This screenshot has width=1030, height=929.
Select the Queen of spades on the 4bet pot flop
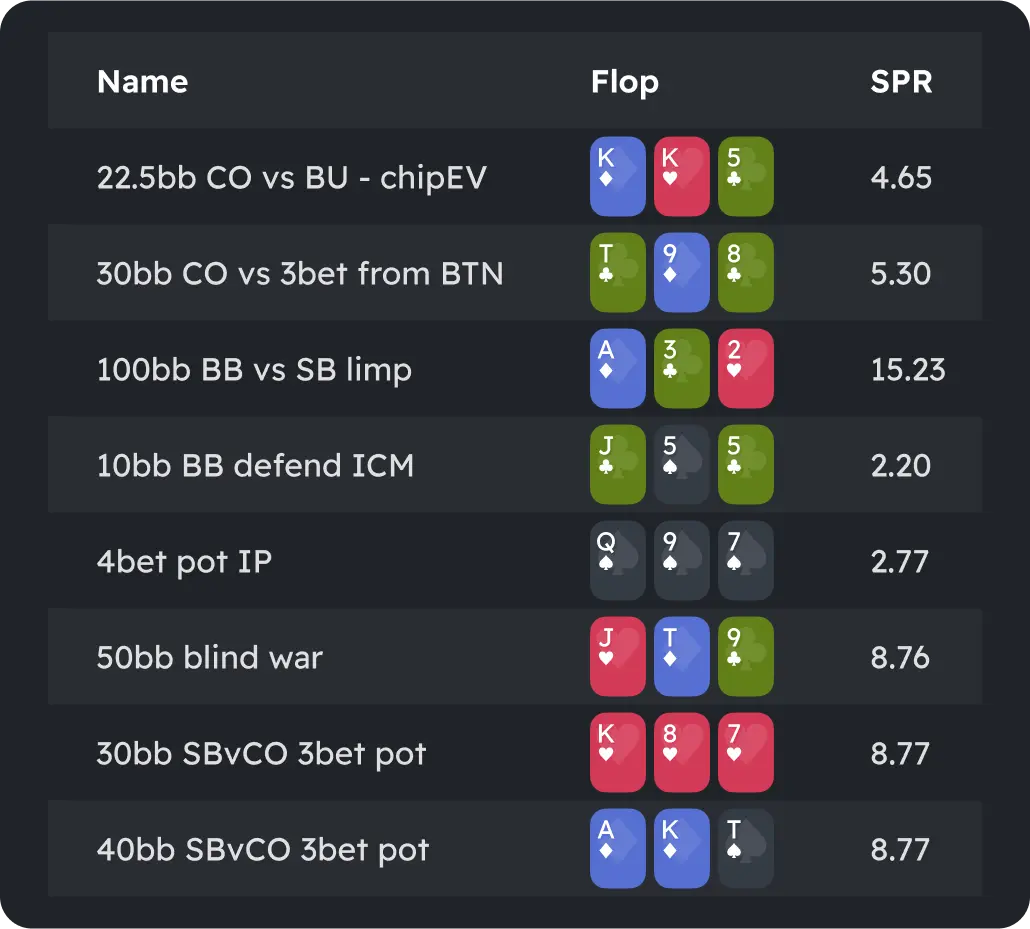click(617, 561)
